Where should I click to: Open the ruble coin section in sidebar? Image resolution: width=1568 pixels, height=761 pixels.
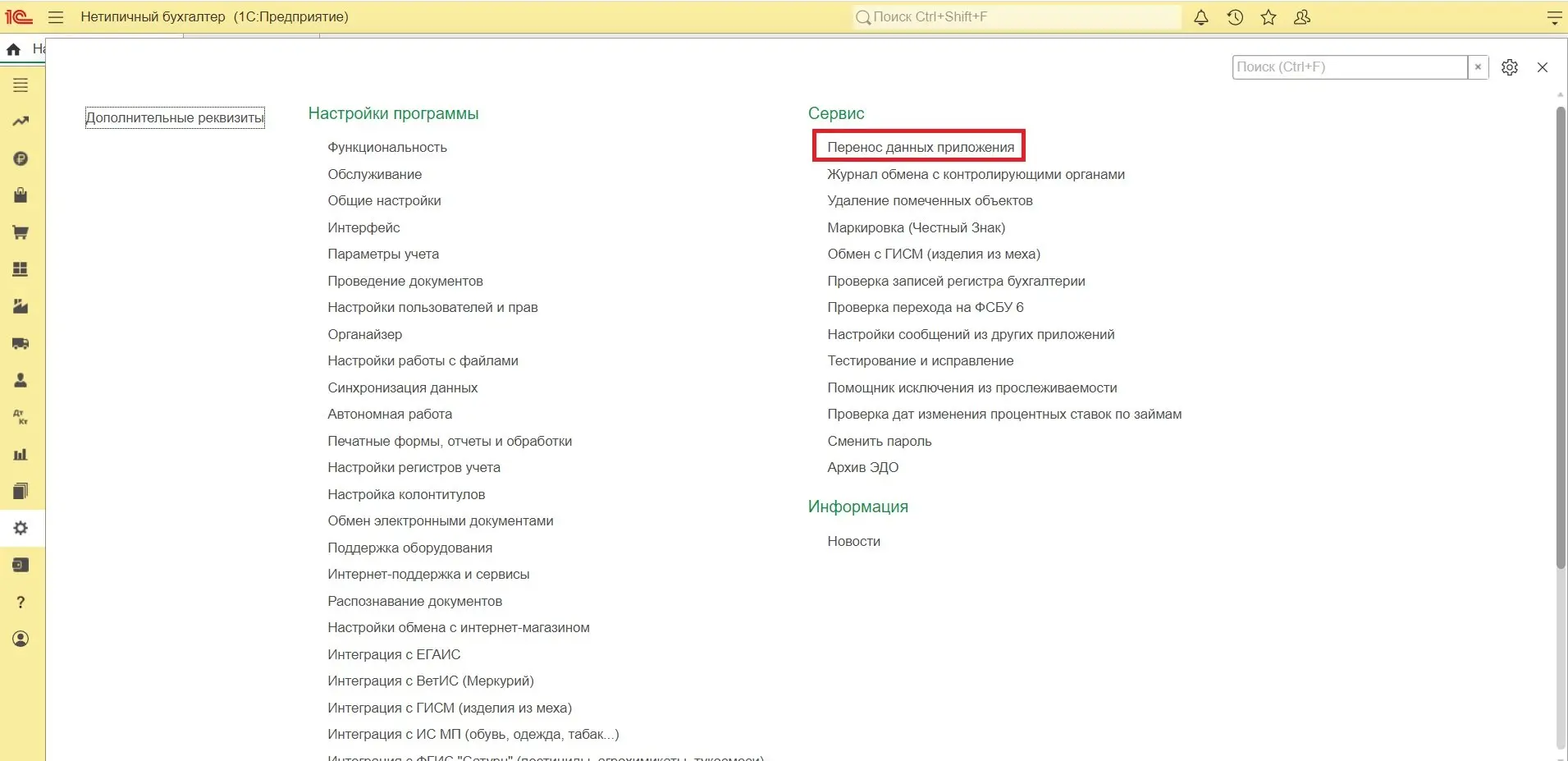[x=21, y=158]
